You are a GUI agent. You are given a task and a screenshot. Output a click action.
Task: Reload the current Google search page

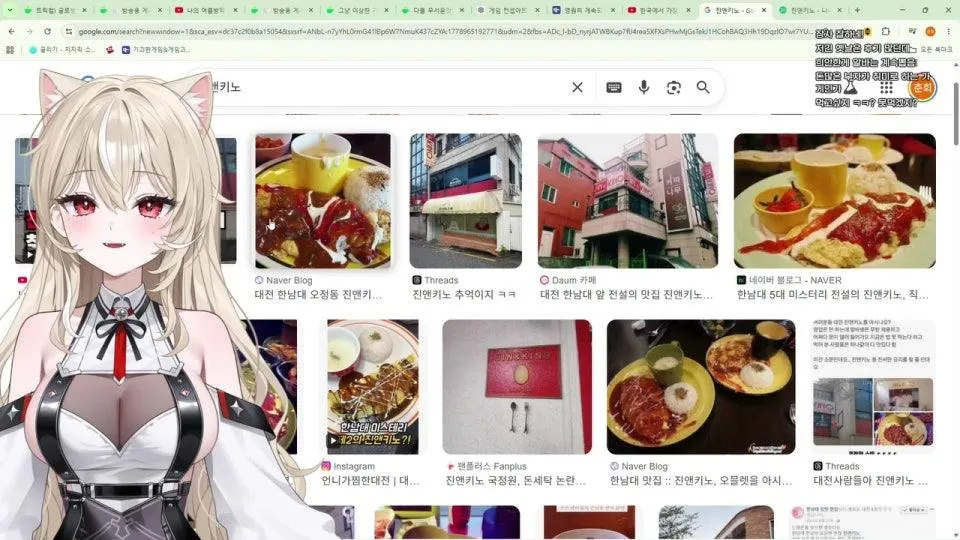click(x=47, y=31)
